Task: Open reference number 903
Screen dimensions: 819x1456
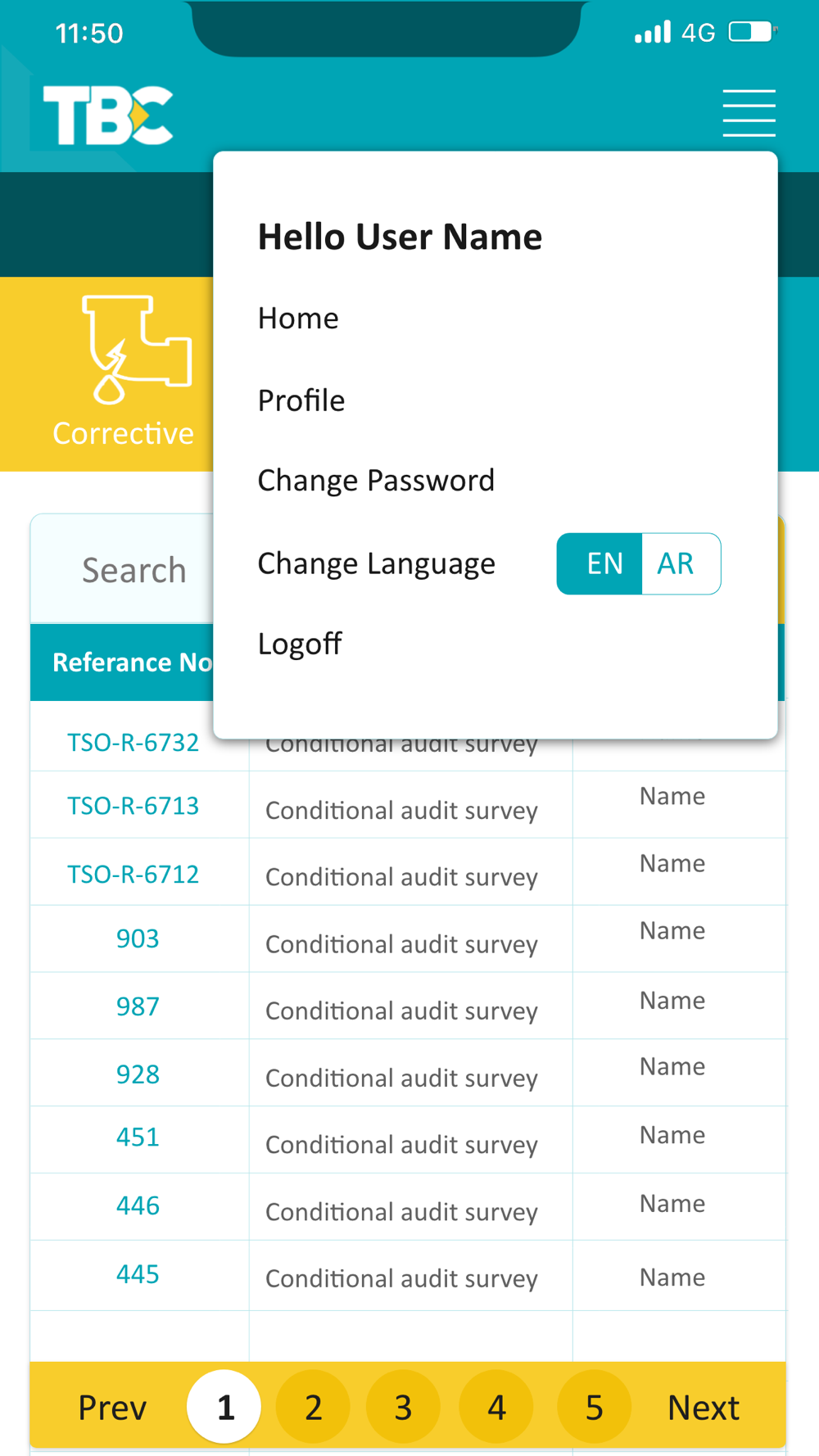Action: coord(138,938)
